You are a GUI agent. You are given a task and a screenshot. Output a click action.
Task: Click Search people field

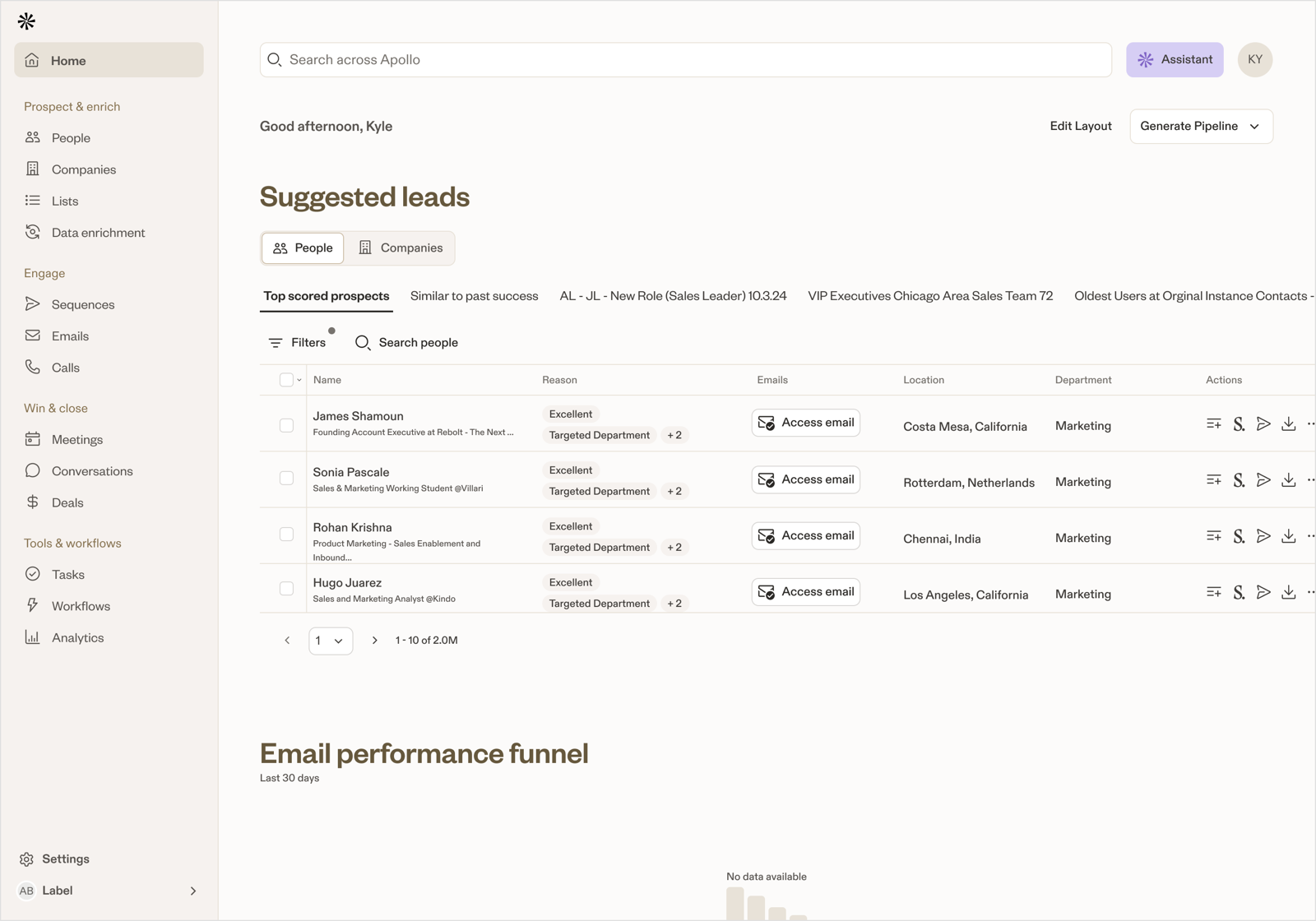[406, 342]
